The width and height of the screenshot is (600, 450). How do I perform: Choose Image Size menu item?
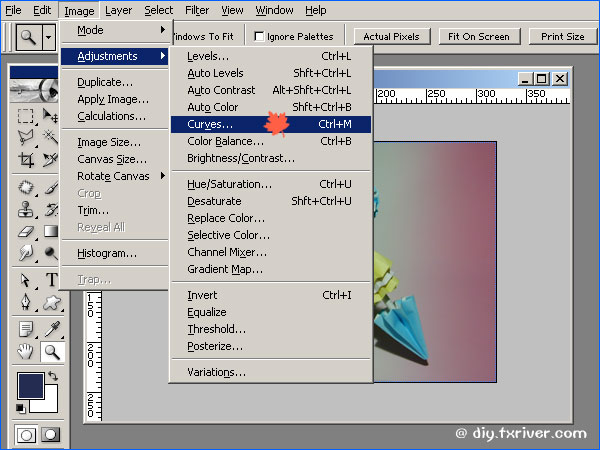[115, 142]
